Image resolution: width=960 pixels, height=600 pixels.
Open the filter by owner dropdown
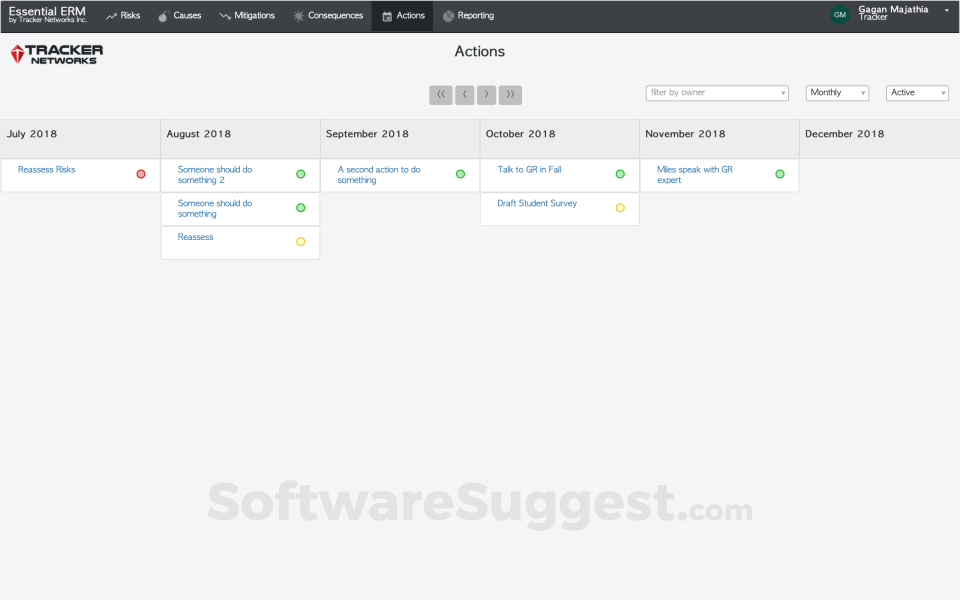point(717,93)
